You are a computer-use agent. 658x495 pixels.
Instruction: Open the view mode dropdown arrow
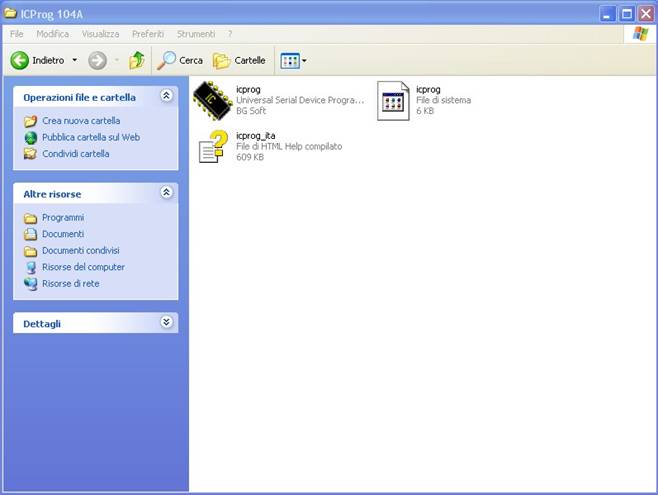pyautogui.click(x=304, y=61)
